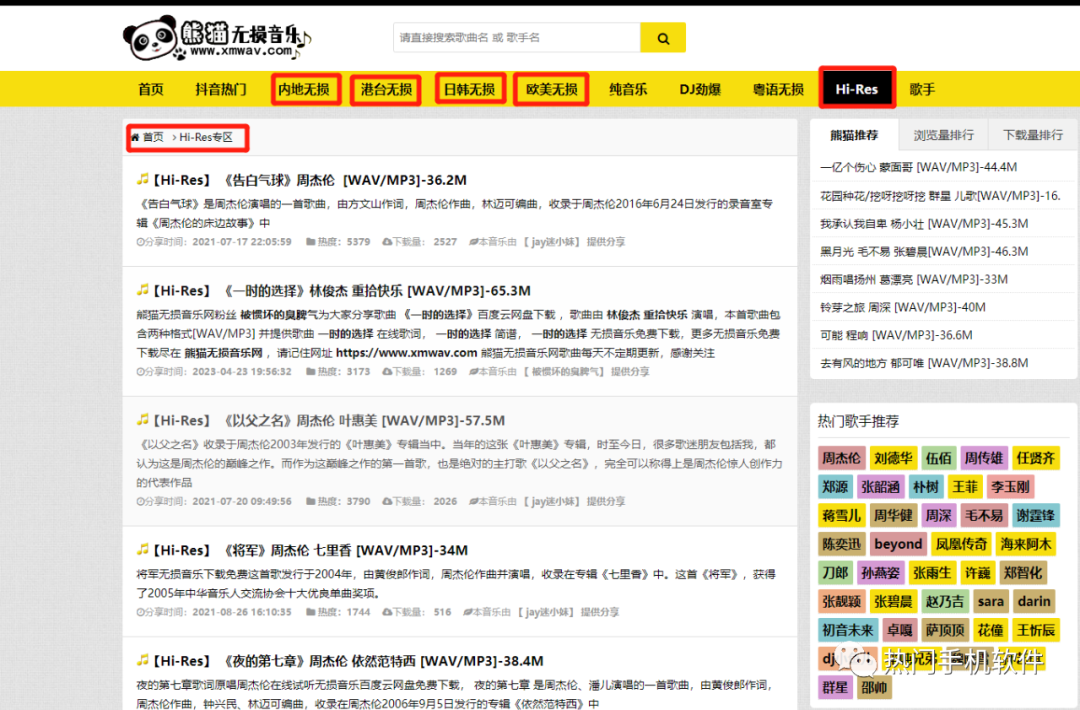Click 首页 in the breadcrumb
1080x710 pixels.
(x=153, y=137)
